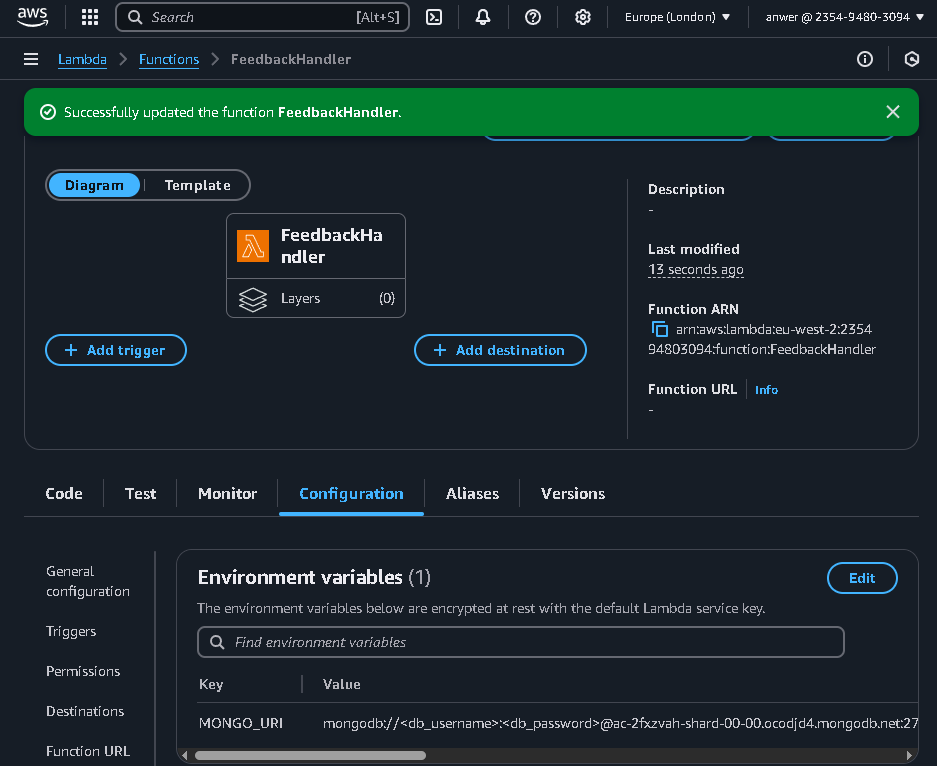This screenshot has height=766, width=937.
Task: Open the Europe (London) region dropdown
Action: (677, 17)
